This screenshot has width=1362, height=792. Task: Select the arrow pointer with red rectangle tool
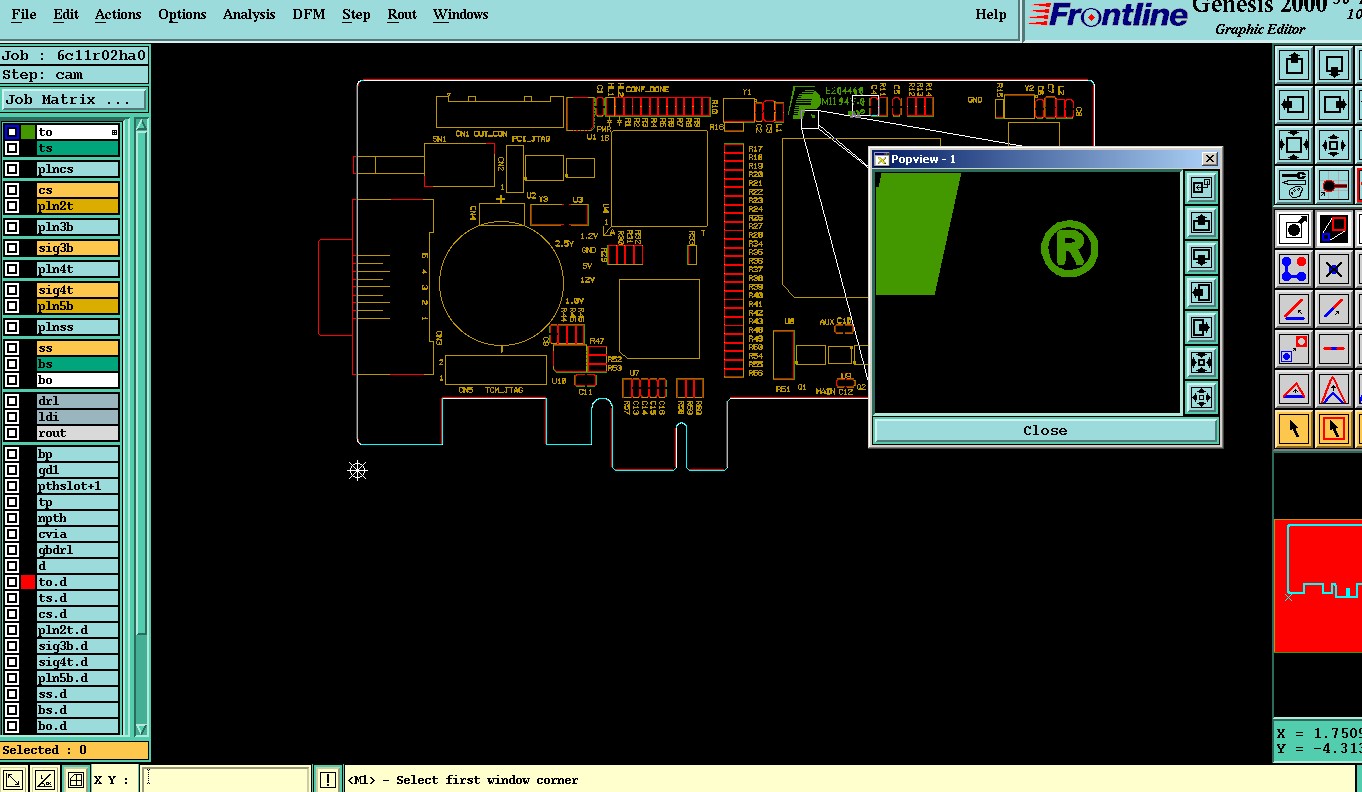tap(1333, 429)
